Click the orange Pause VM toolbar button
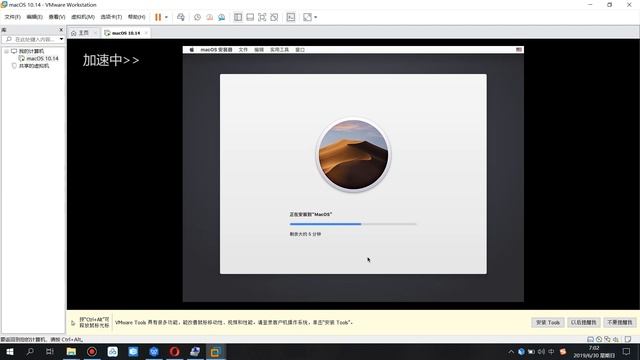640x360 pixels. tap(158, 17)
